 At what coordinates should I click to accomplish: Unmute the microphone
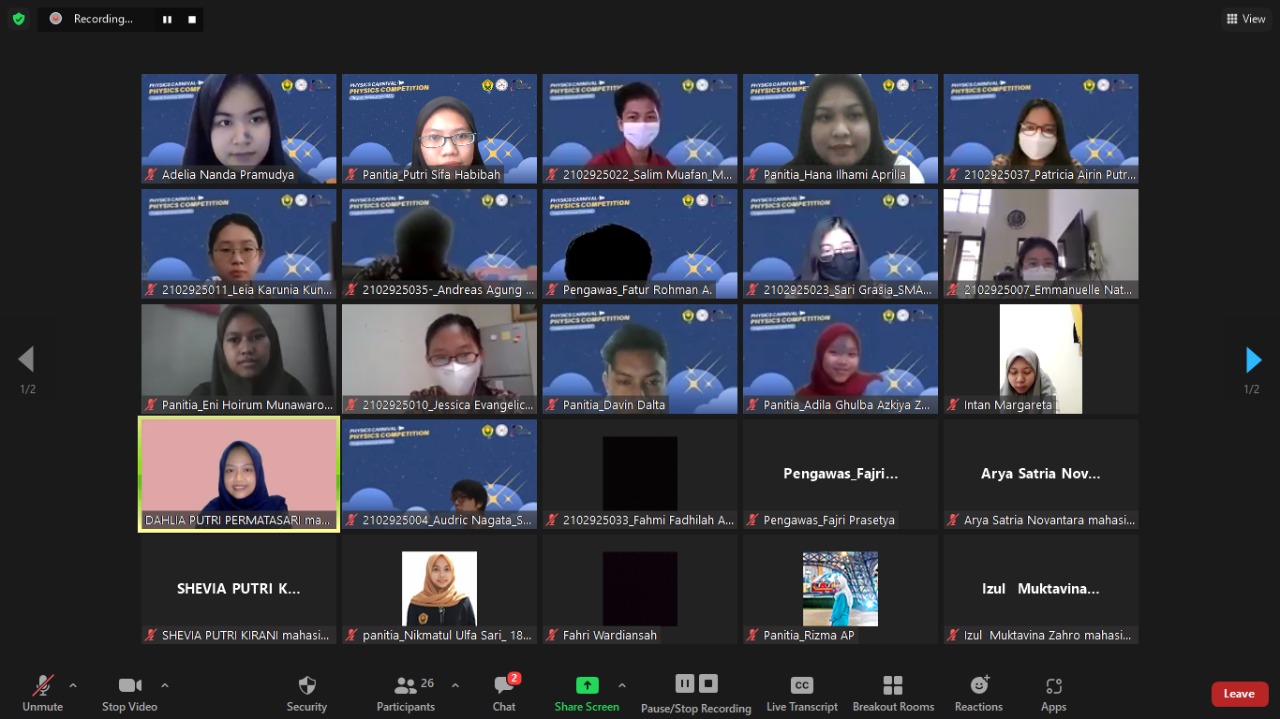pos(42,685)
